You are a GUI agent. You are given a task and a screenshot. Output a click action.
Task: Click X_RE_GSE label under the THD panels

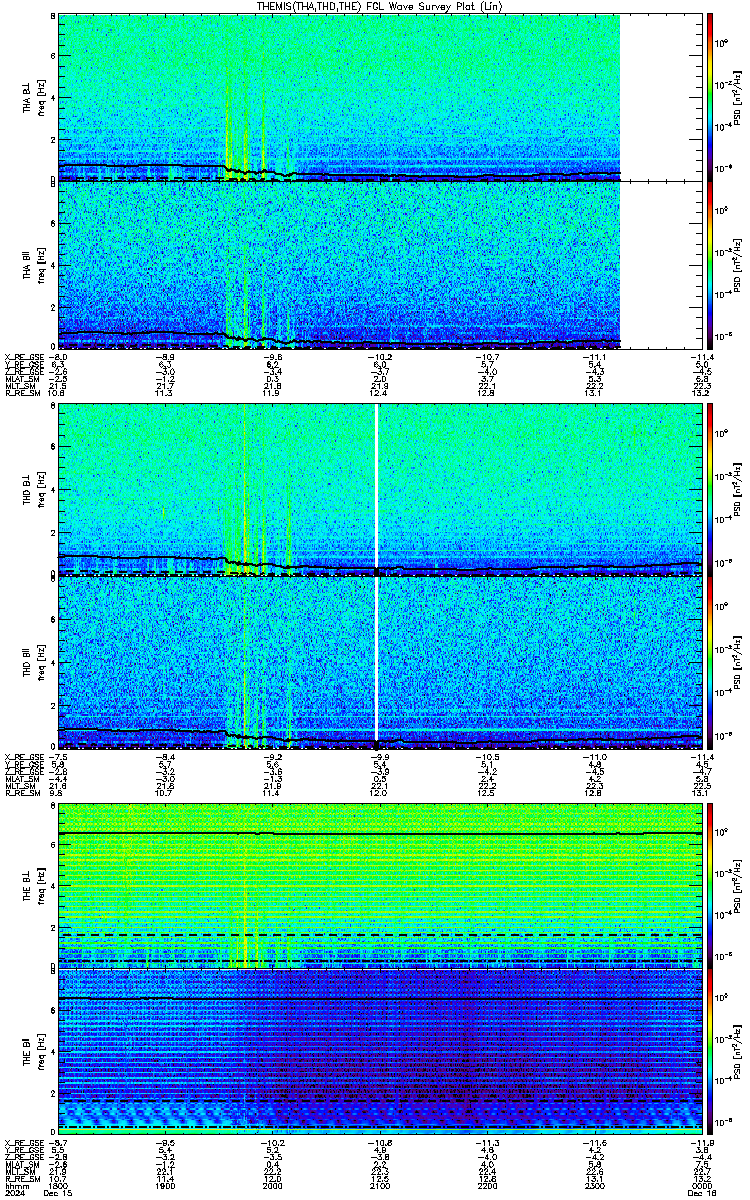pos(22,757)
